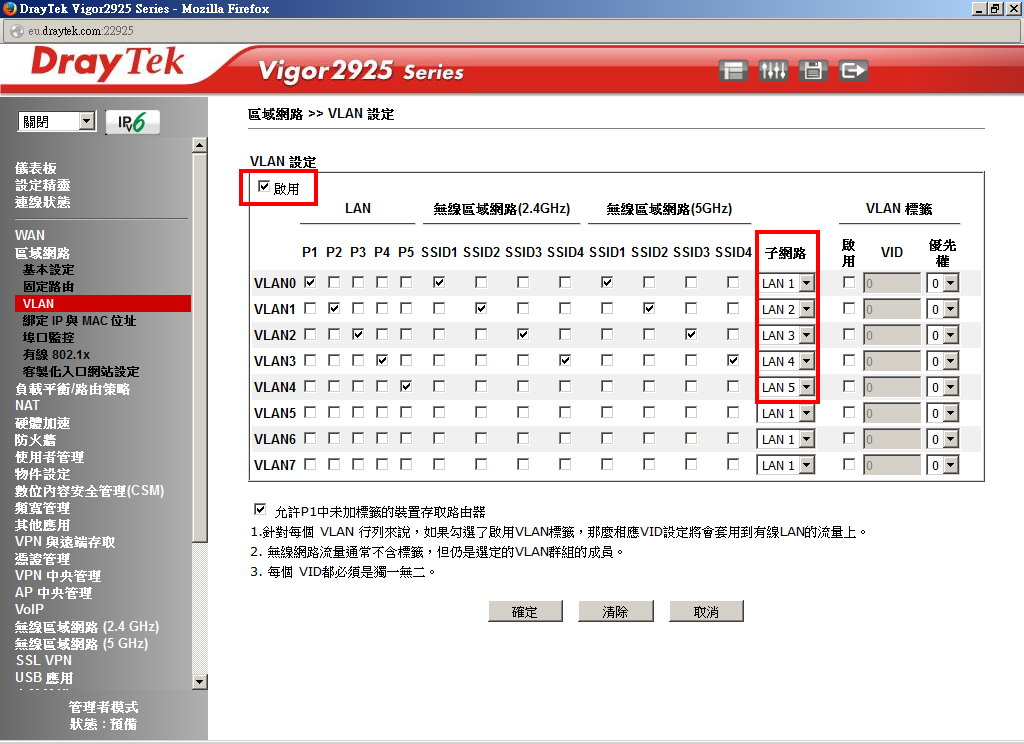Open the VLAN4 subnet LAN 5 dropdown
This screenshot has height=744, width=1024.
click(x=787, y=388)
